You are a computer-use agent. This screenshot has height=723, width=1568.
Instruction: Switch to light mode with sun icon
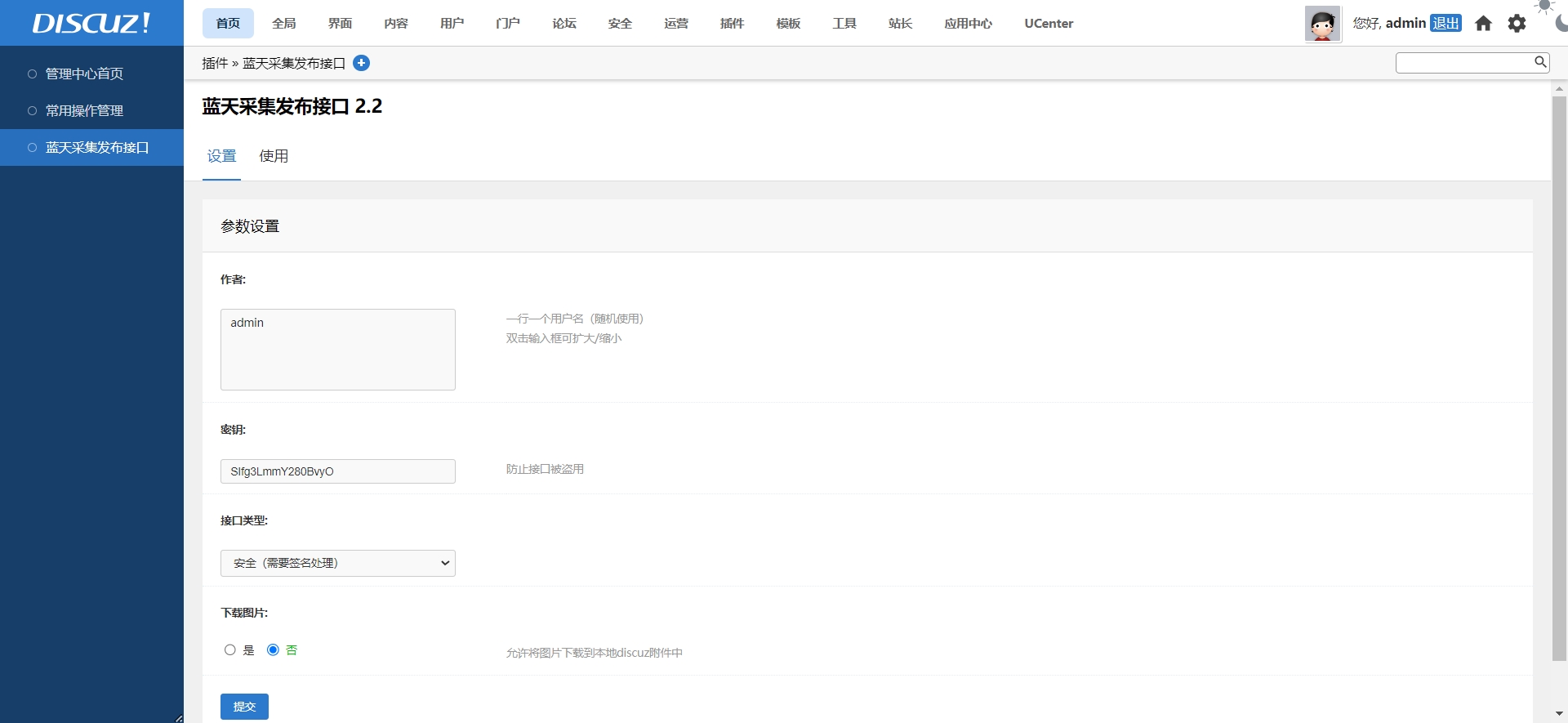(1544, 7)
